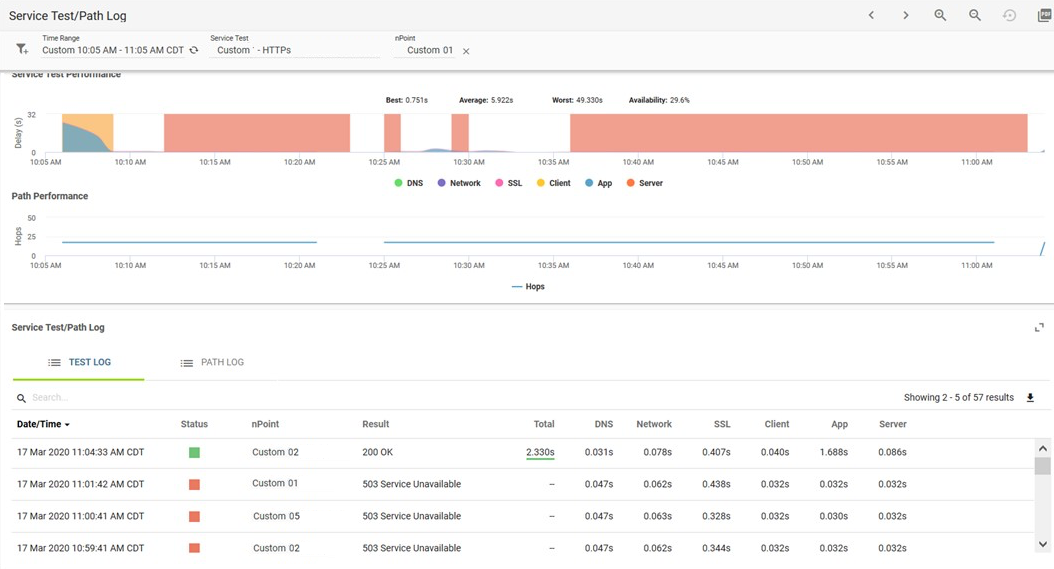Viewport: 1054px width, 569px height.
Task: Open the nPoint filter field
Action: tap(425, 50)
